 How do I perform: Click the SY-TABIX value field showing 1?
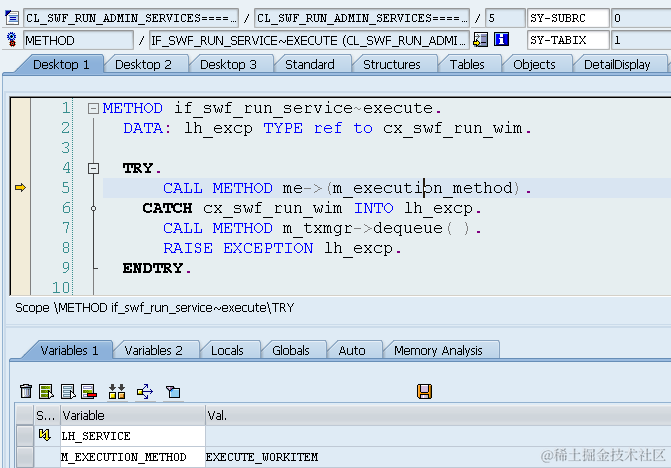point(641,40)
